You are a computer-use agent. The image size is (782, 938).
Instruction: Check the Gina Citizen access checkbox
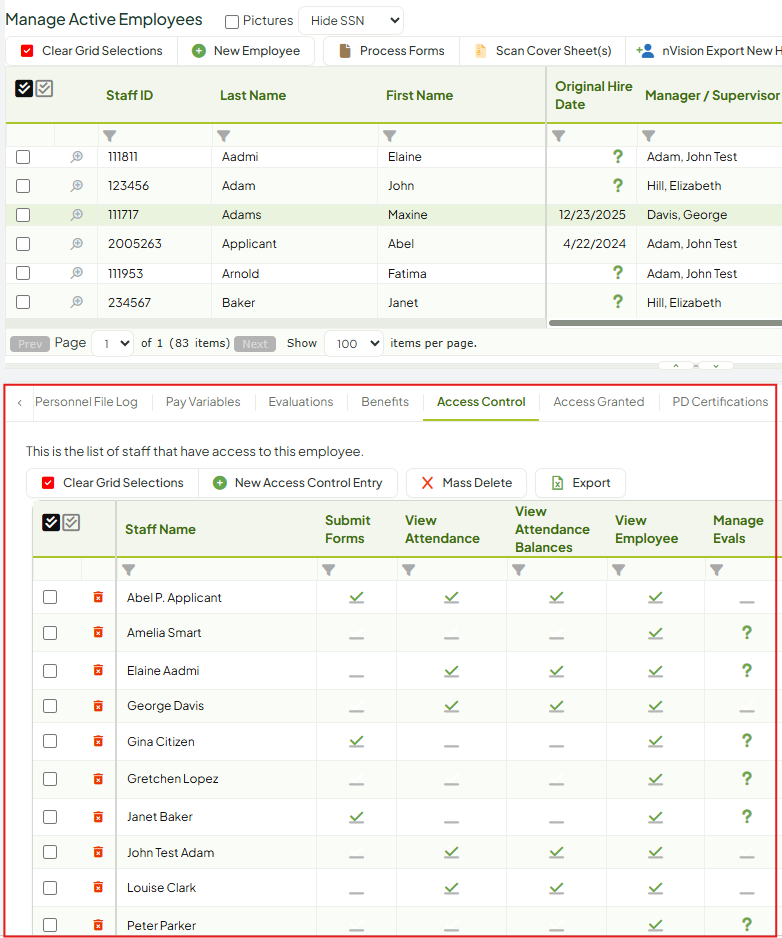tap(50, 741)
